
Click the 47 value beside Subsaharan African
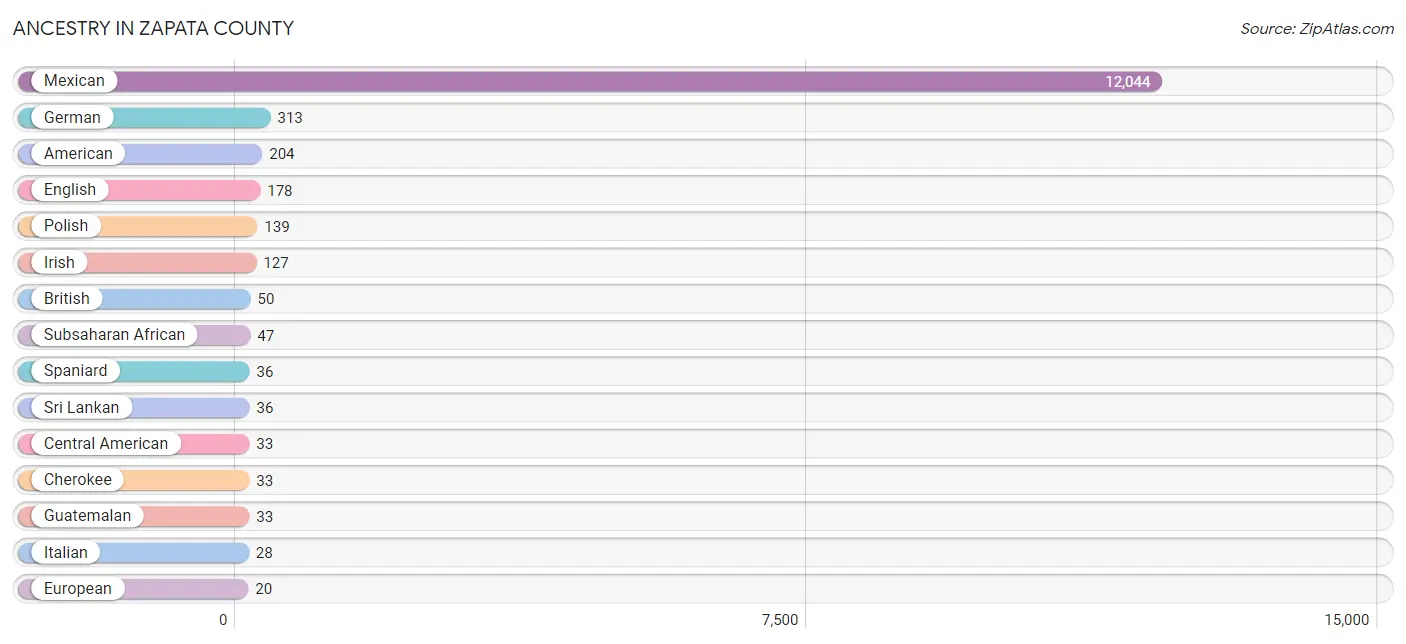click(x=265, y=336)
